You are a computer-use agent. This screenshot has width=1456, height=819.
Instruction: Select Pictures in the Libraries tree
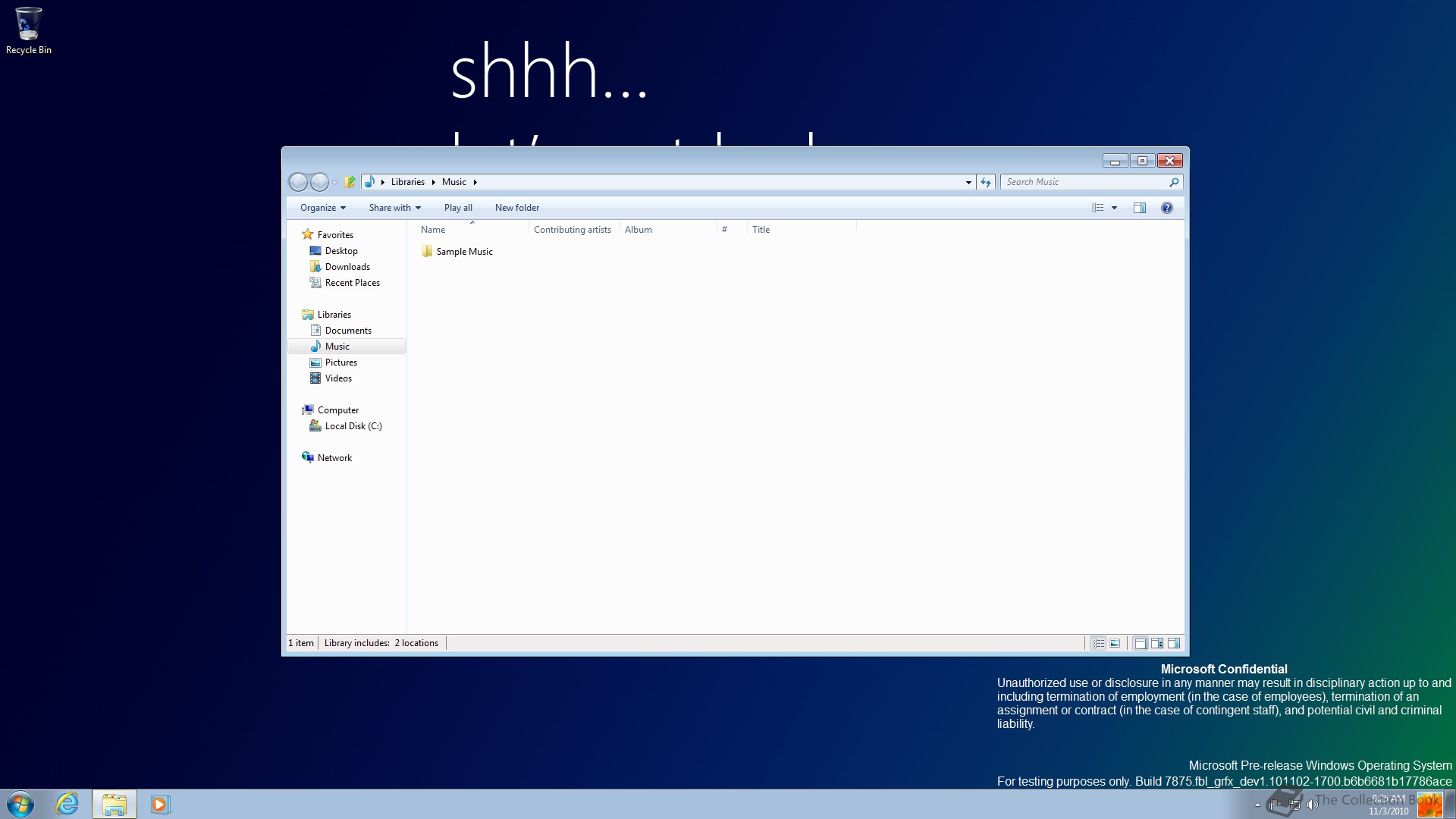pyautogui.click(x=340, y=362)
